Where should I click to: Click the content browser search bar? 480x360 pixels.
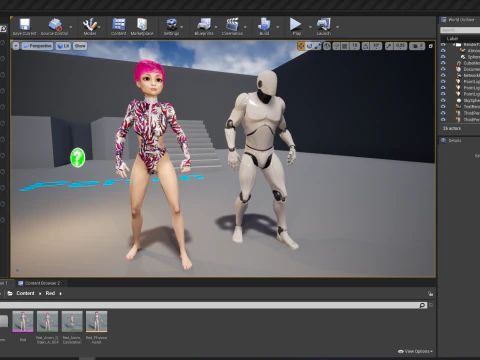213,305
